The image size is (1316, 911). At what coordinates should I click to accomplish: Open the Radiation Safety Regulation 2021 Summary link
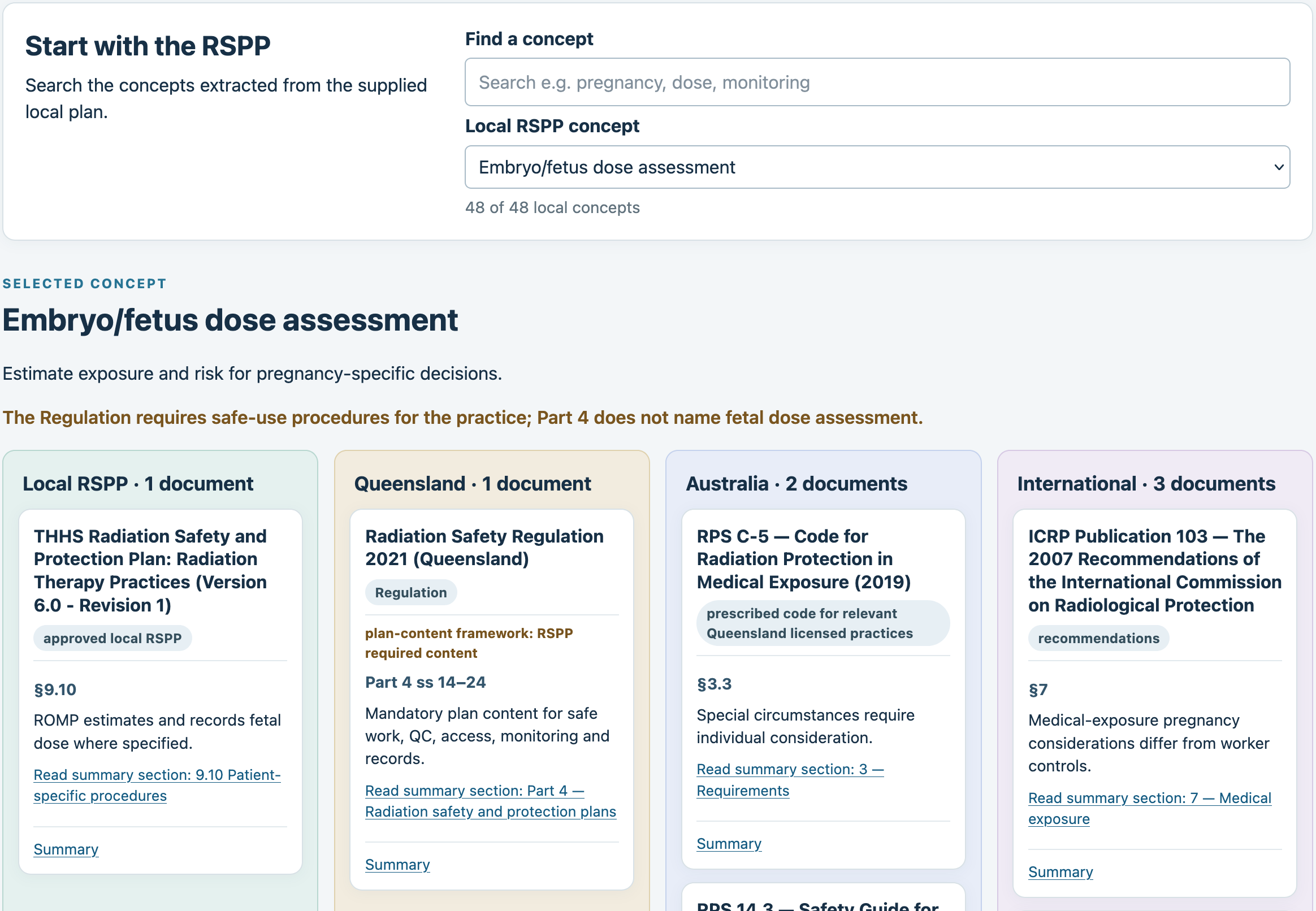(x=397, y=865)
